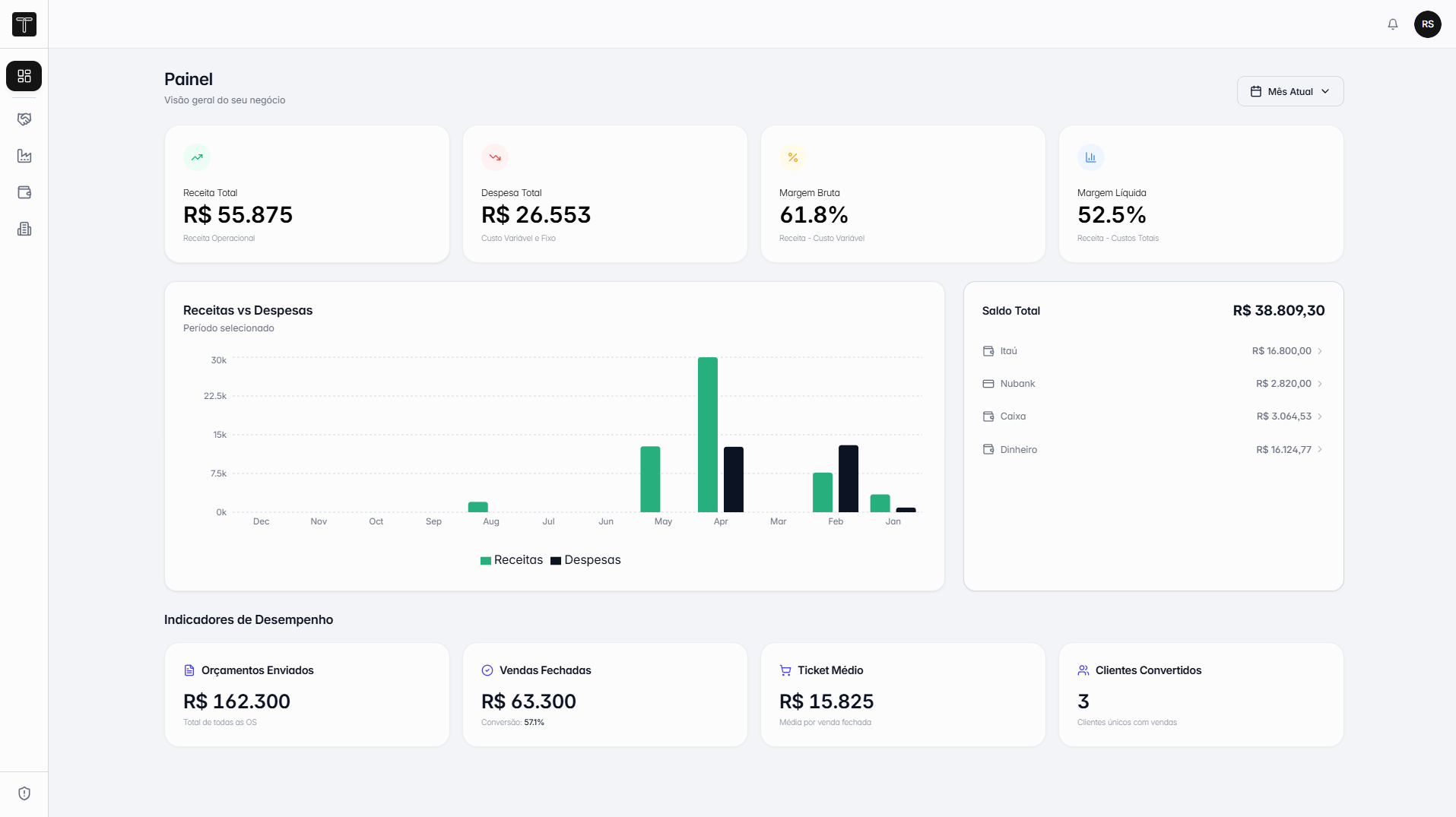
Task: Open the Nubank account name
Action: point(1018,384)
